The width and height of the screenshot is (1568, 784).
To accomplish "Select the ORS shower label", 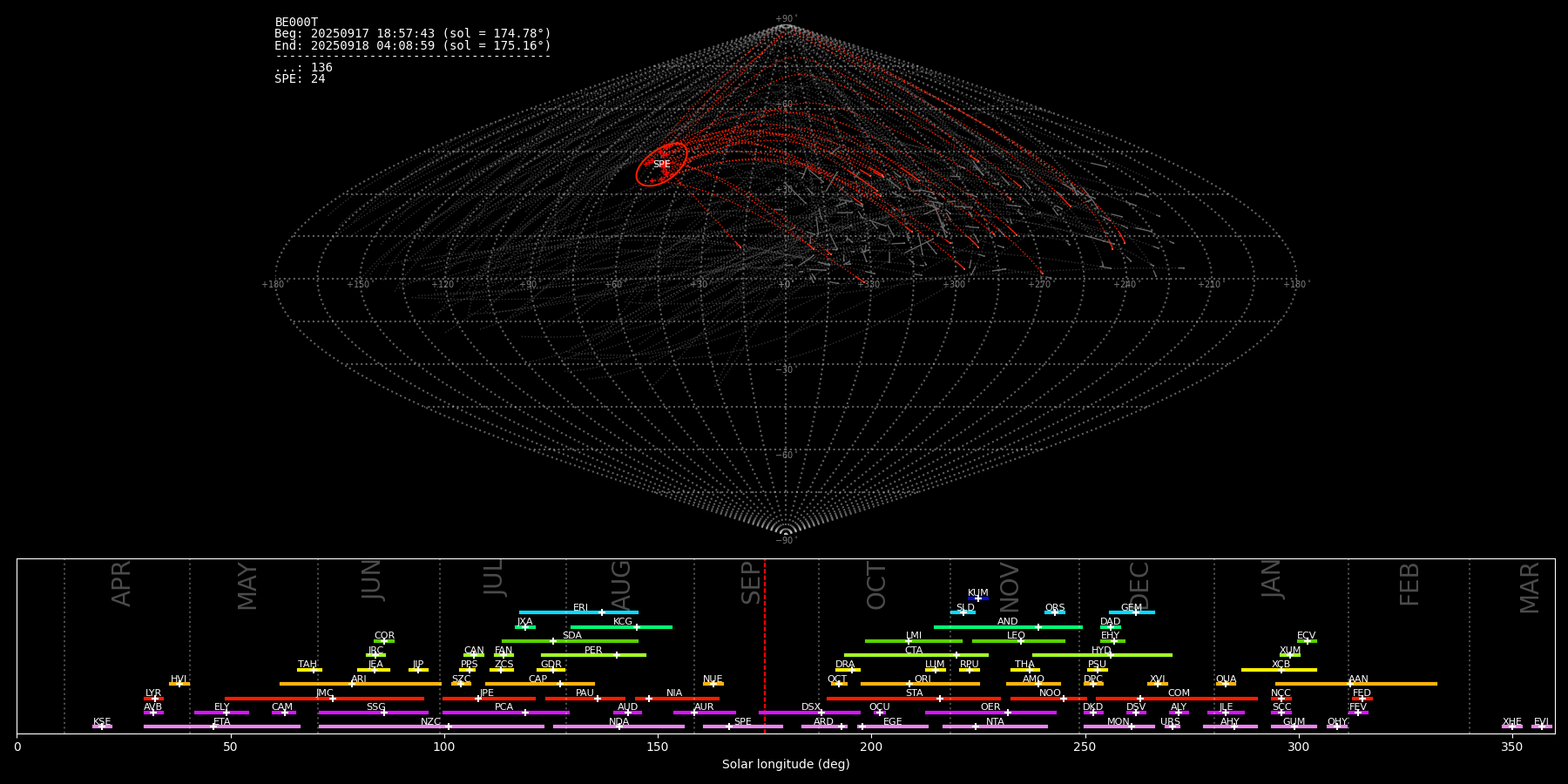I will (x=1055, y=608).
